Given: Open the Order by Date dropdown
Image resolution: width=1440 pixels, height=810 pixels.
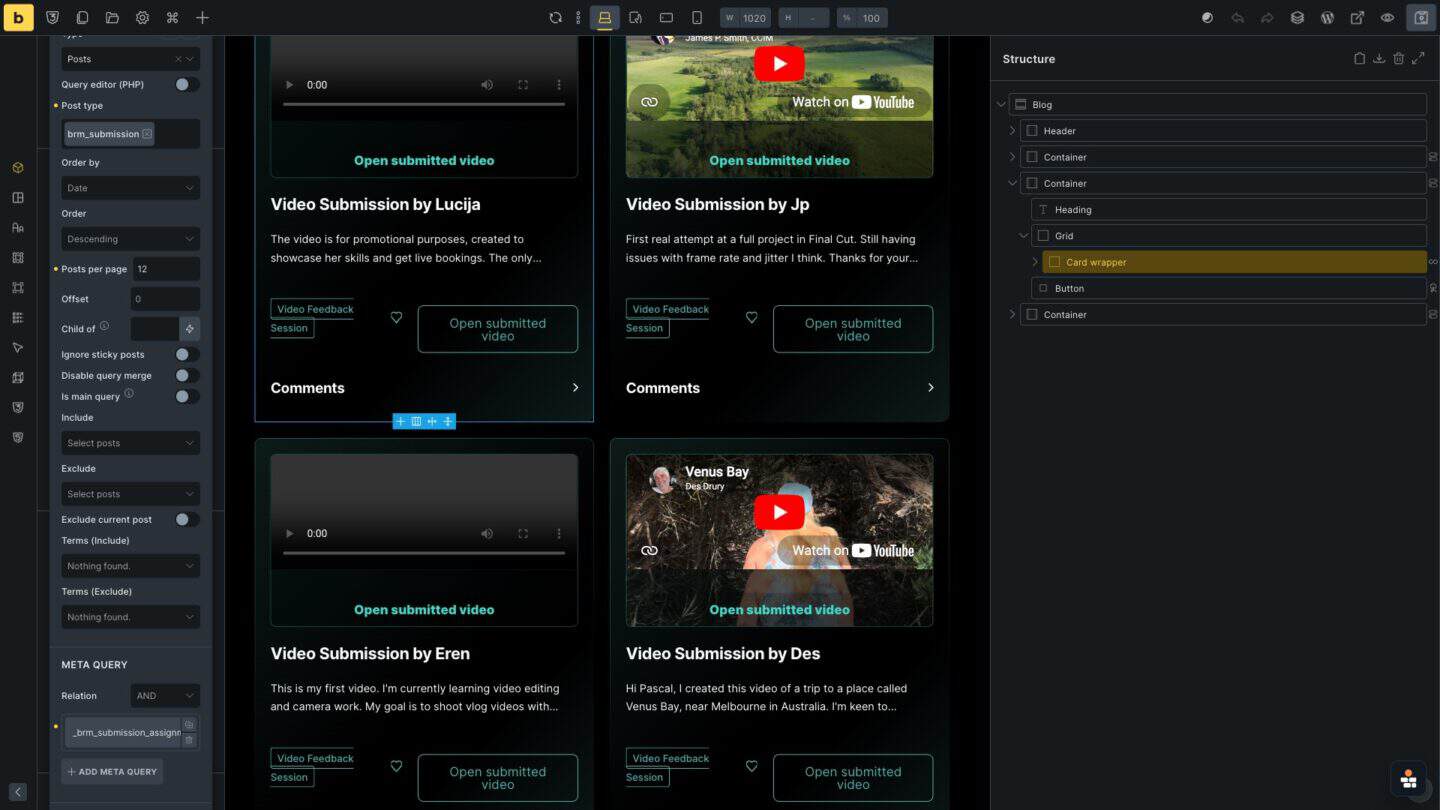Looking at the screenshot, I should [131, 188].
